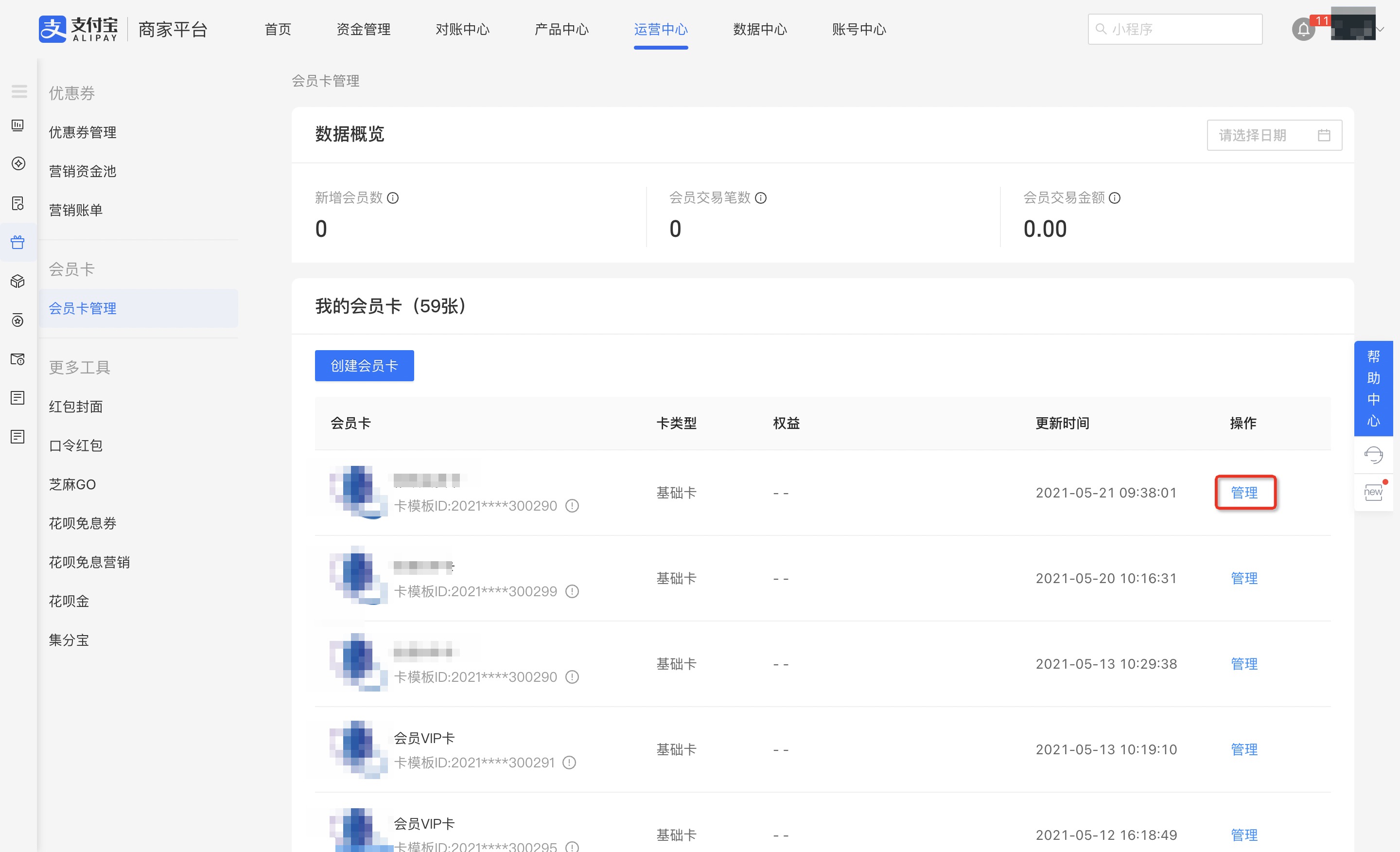Click the customer service headset icon
This screenshot has height=852, width=1400.
1373,455
